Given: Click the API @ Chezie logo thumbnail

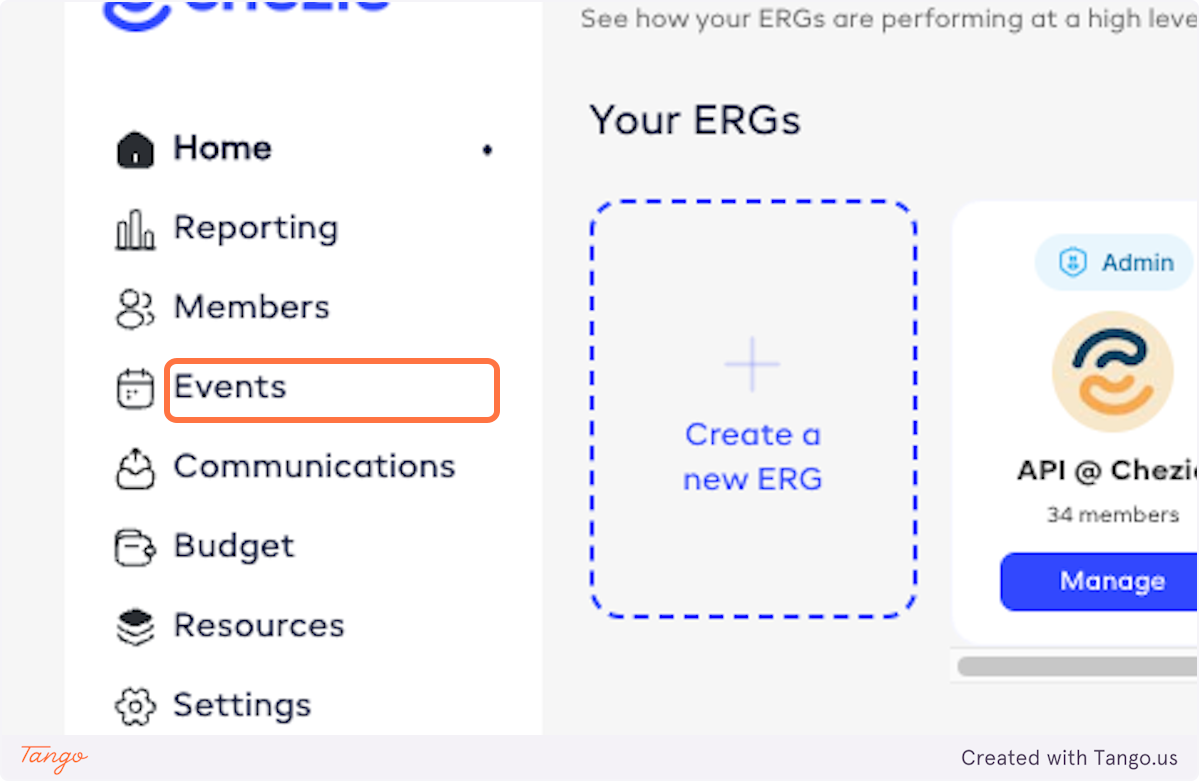Looking at the screenshot, I should pos(1112,371).
